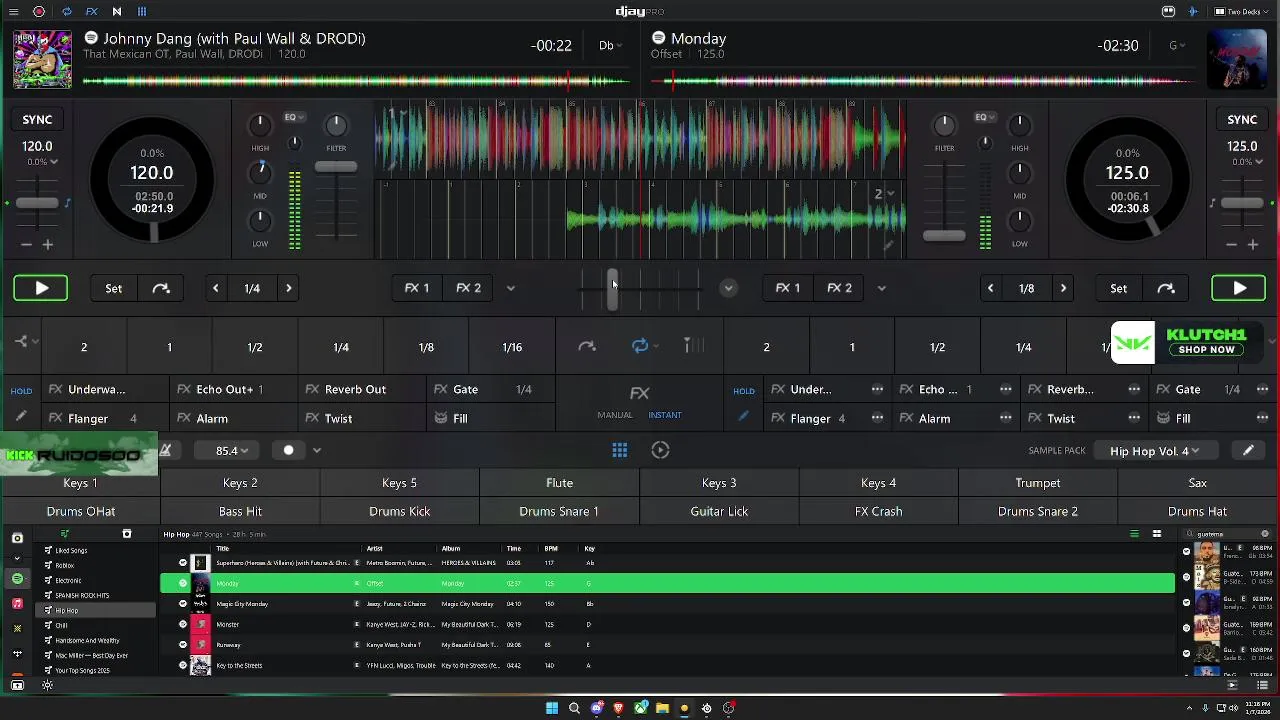Image resolution: width=1280 pixels, height=720 pixels.
Task: Clear the guatema search field
Action: coord(1265,534)
